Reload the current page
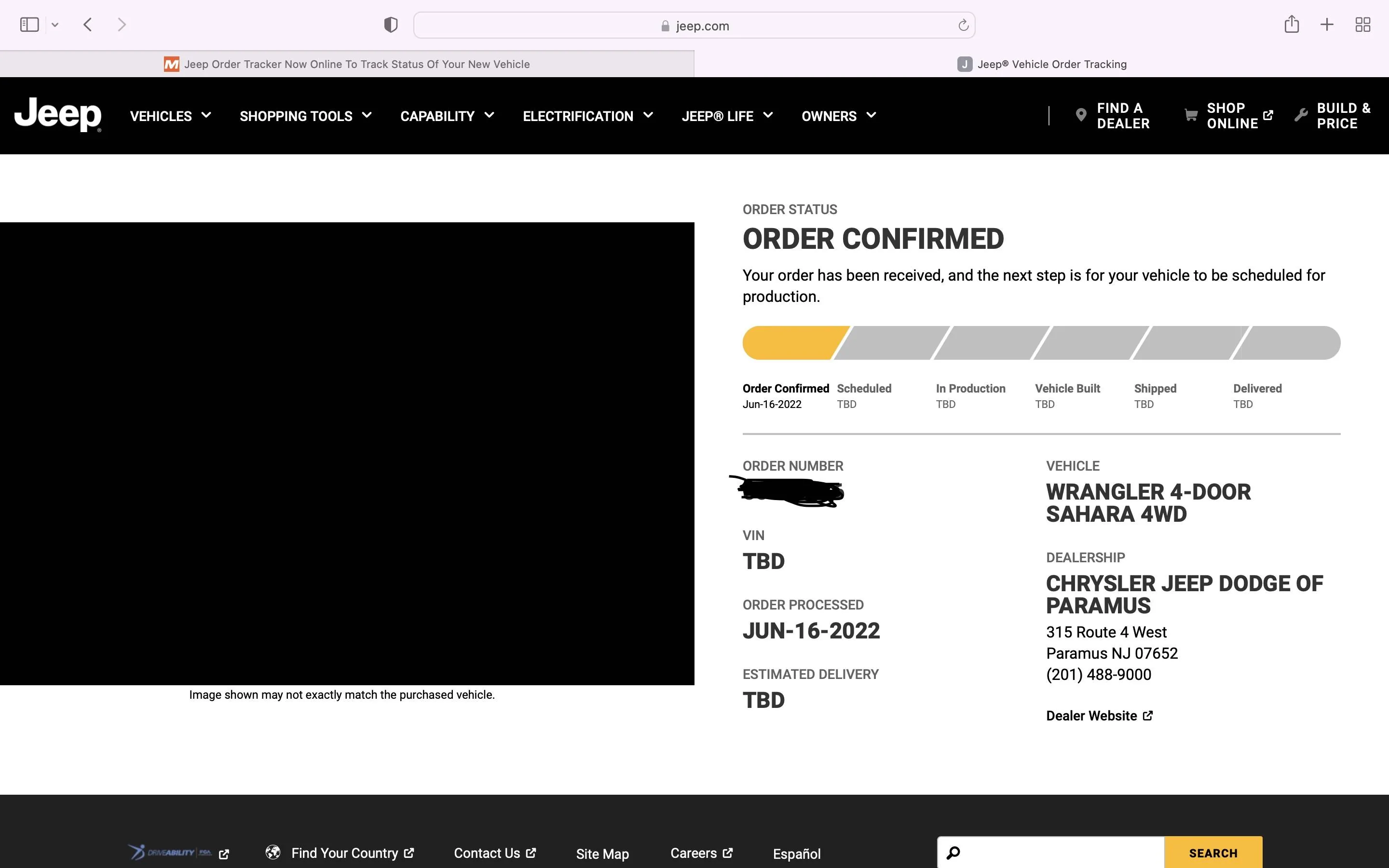Image resolution: width=1389 pixels, height=868 pixels. point(963,25)
